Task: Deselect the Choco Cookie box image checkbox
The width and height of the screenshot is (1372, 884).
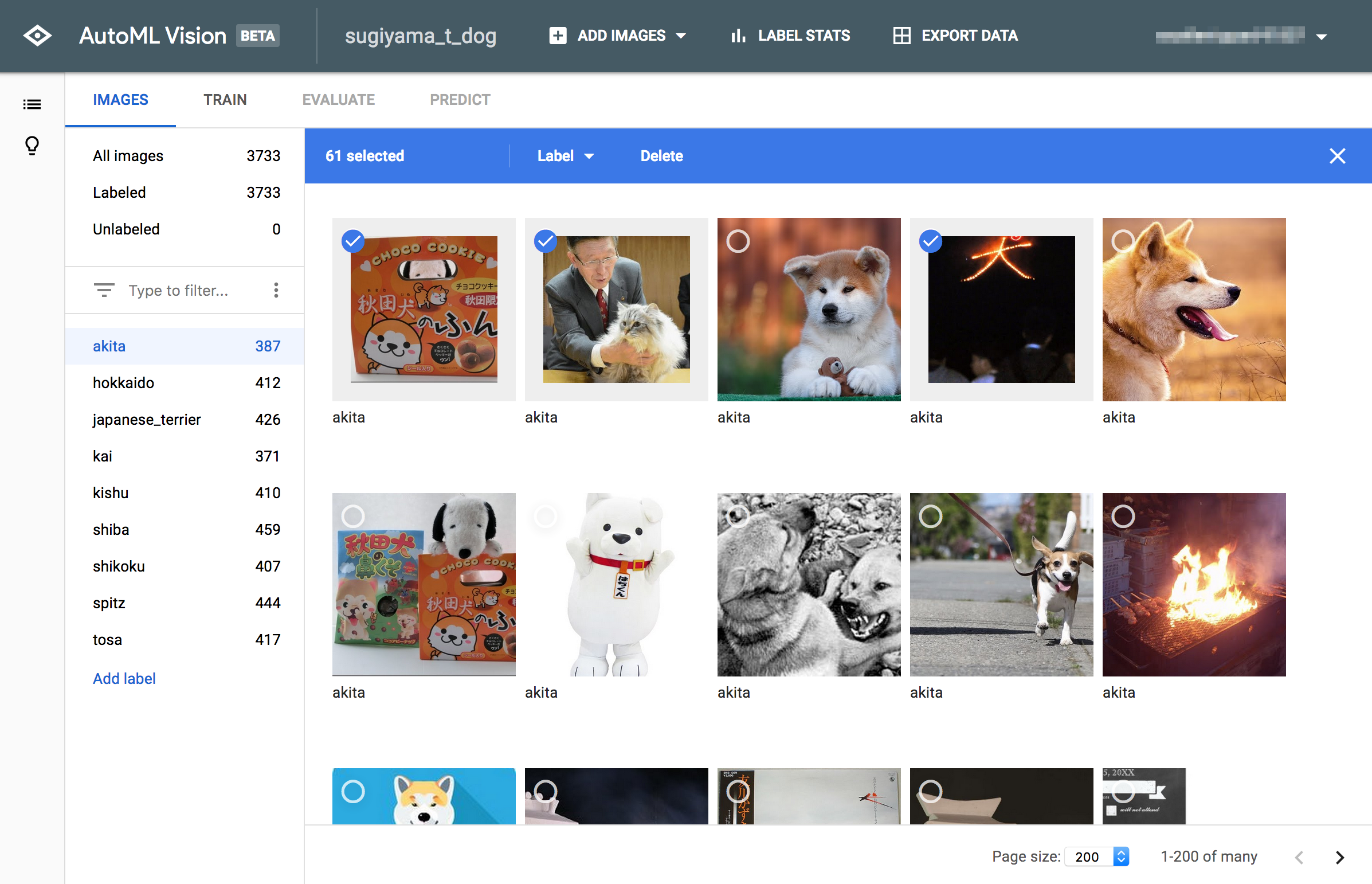Action: coord(353,241)
